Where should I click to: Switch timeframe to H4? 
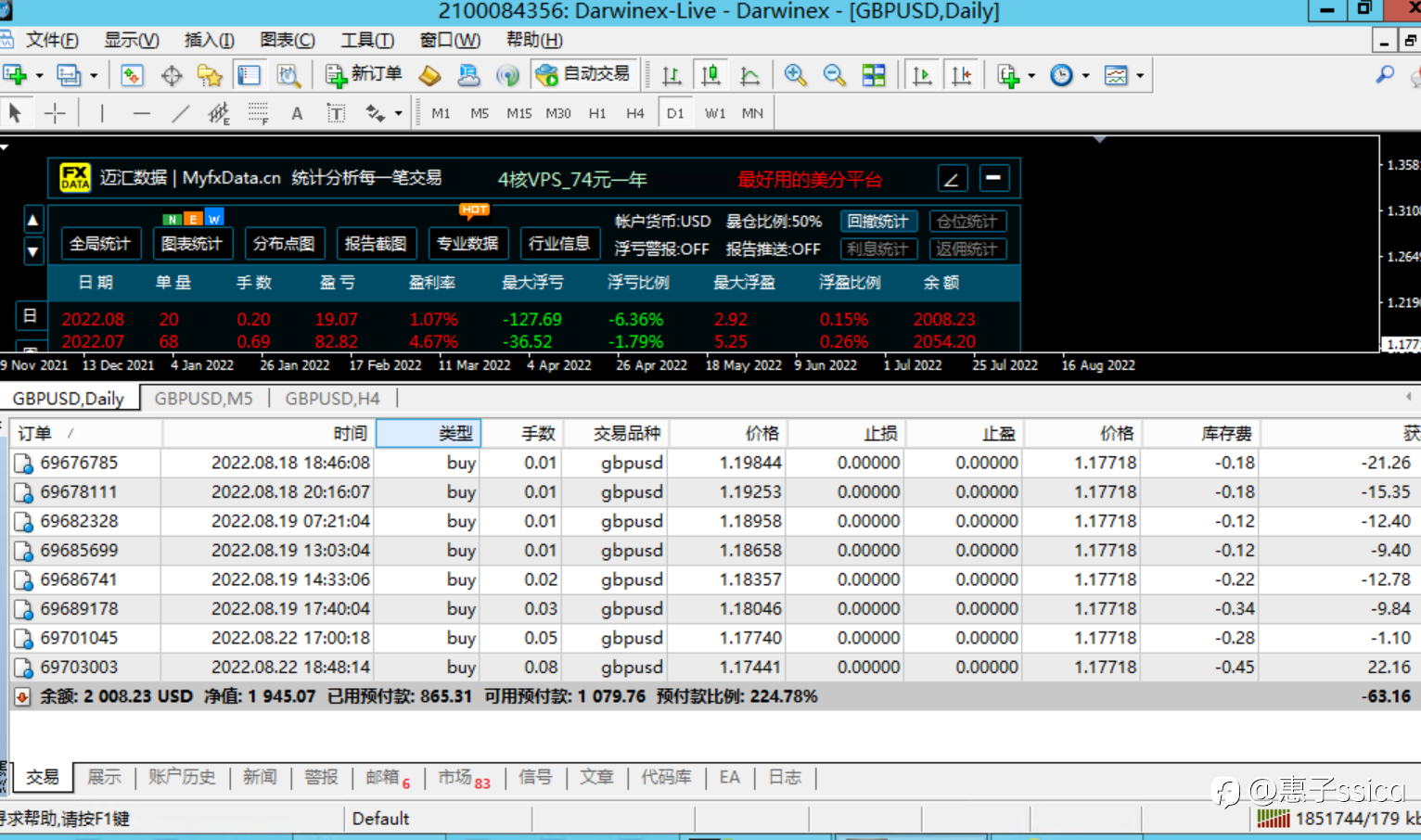click(x=635, y=113)
